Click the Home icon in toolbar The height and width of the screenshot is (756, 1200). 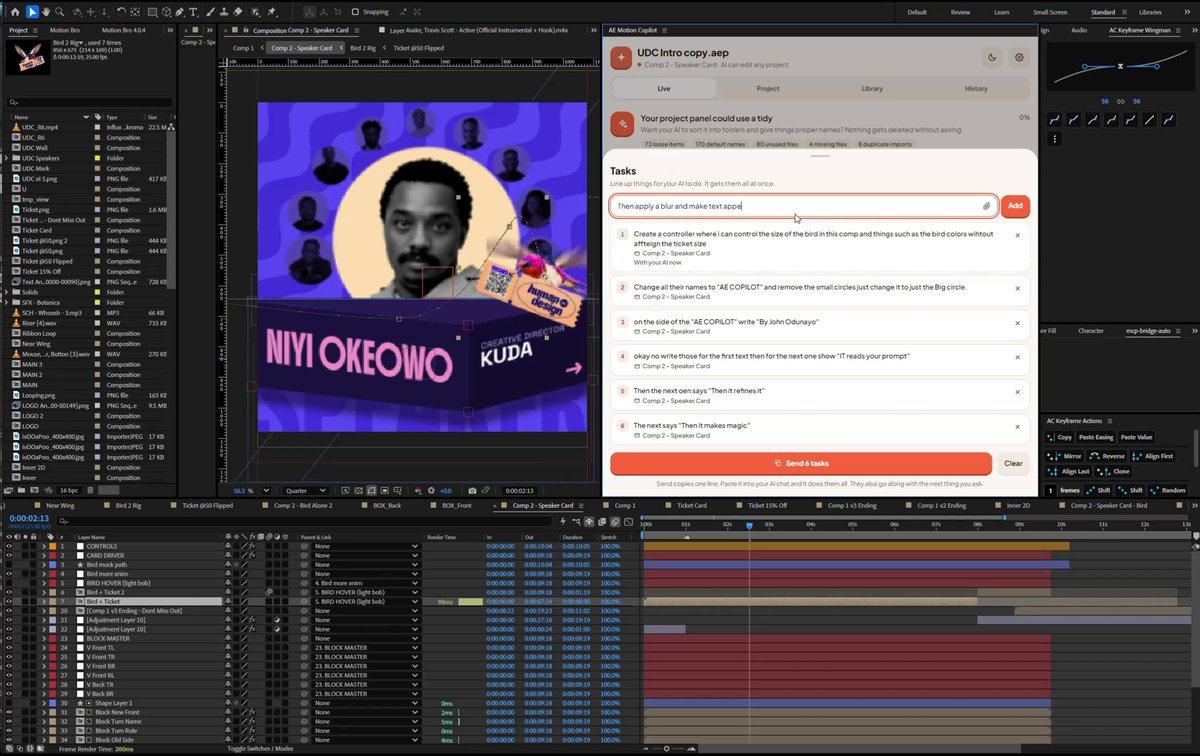[x=14, y=12]
